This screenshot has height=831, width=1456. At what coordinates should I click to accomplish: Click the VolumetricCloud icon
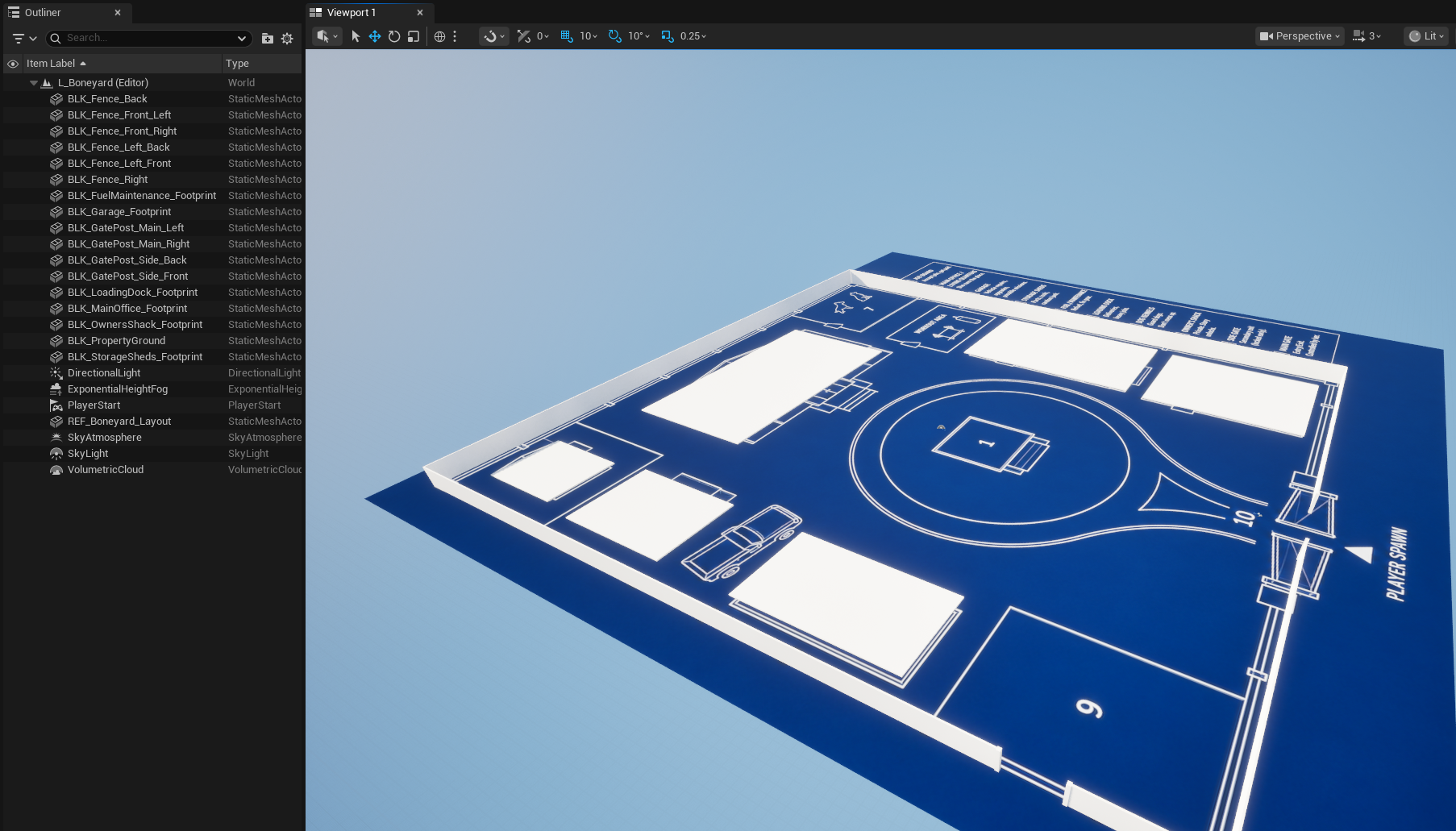coord(56,470)
